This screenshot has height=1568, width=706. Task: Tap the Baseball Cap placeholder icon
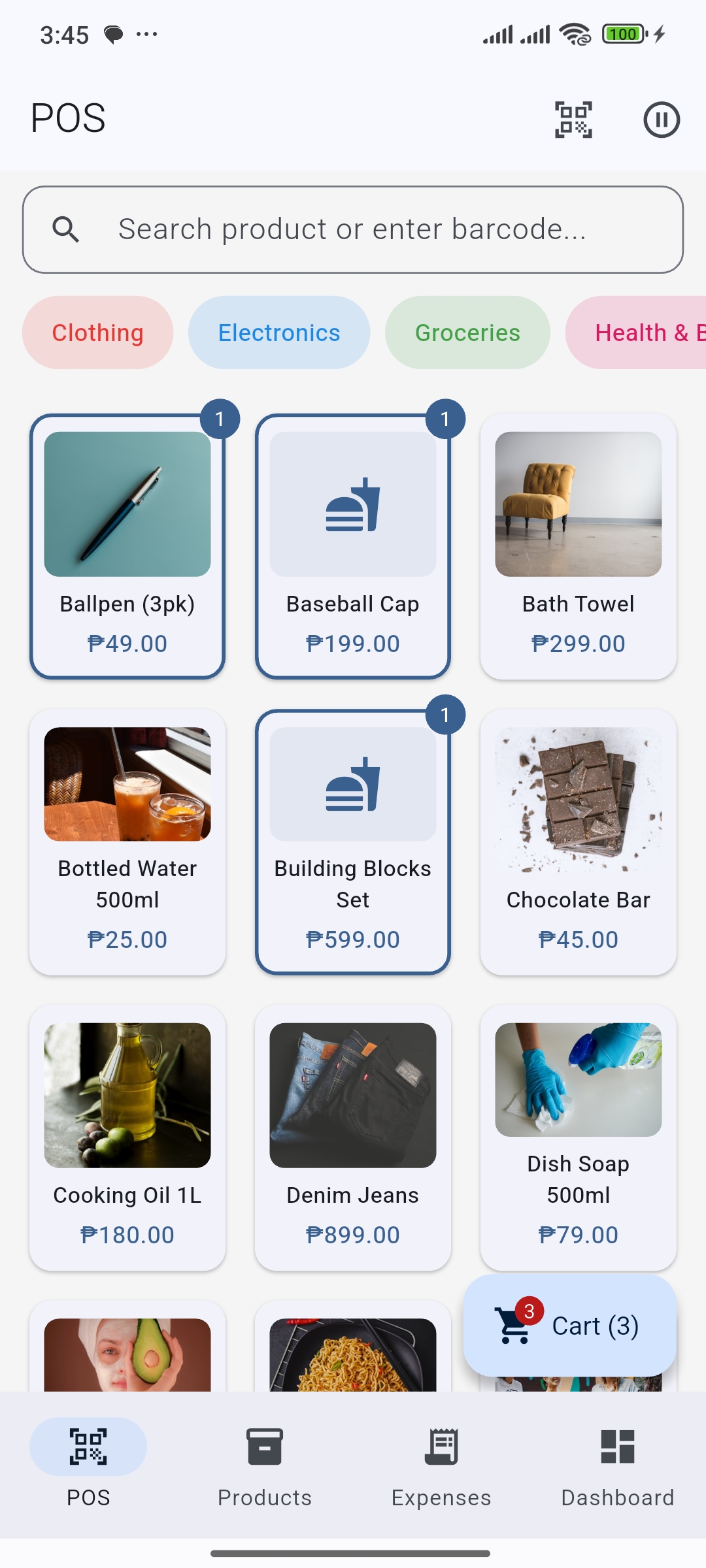(x=353, y=504)
